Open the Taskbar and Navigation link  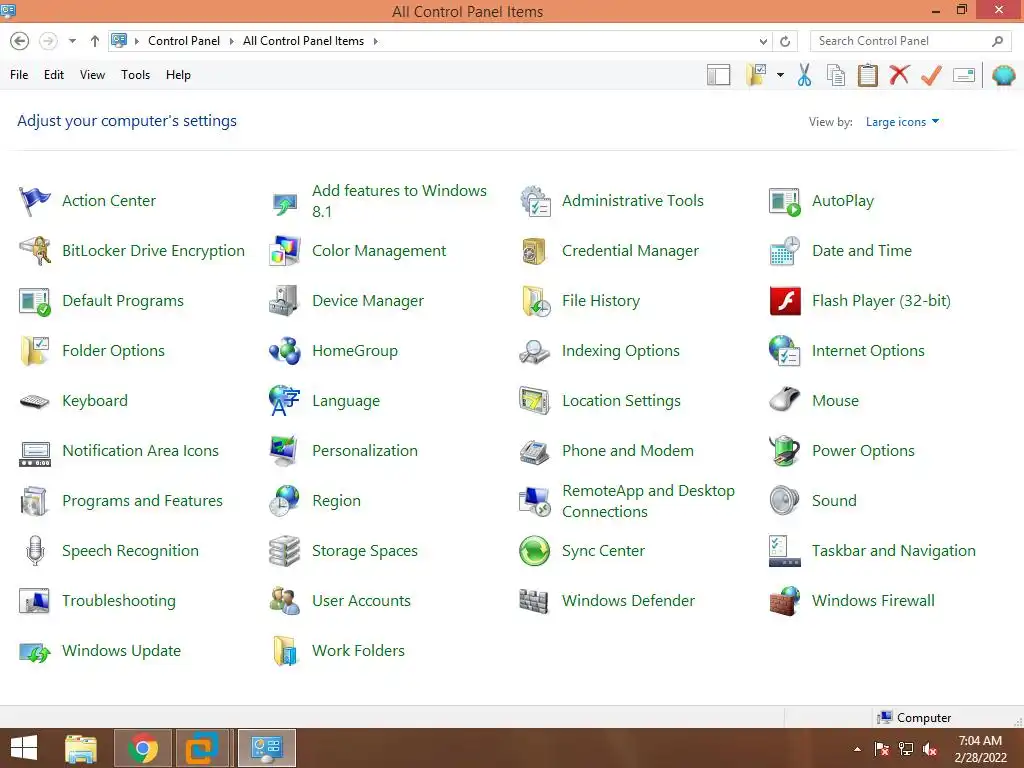tap(893, 551)
